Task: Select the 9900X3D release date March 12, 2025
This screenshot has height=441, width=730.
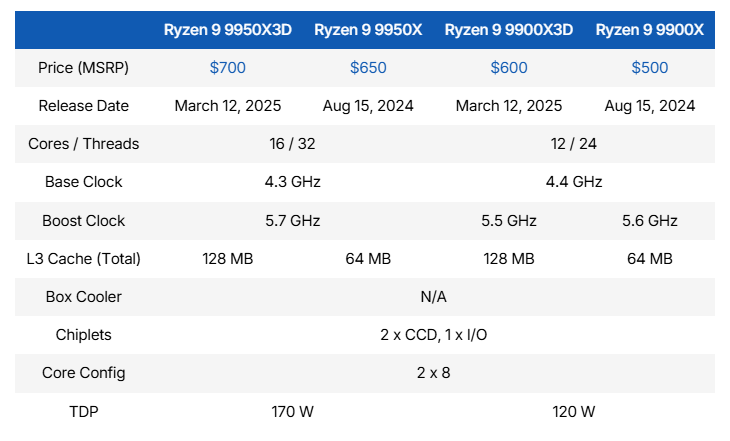Action: pyautogui.click(x=509, y=106)
